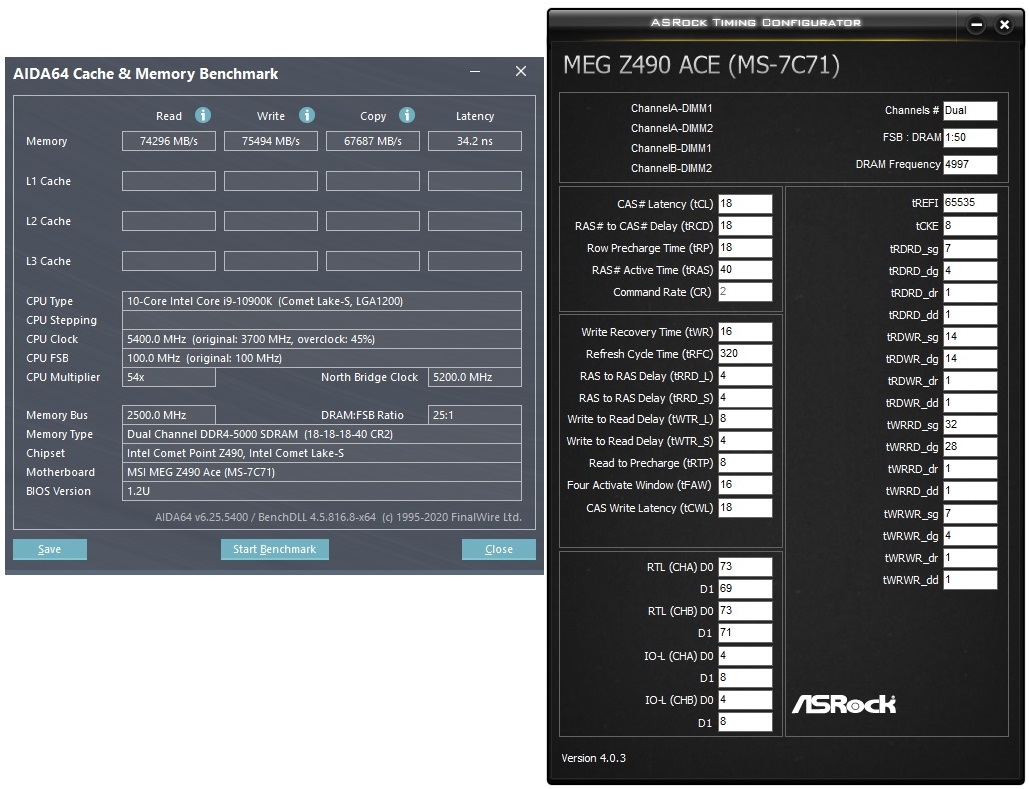Click the RTL (CHB) D0 field
The height and width of the screenshot is (789, 1029).
click(x=746, y=611)
